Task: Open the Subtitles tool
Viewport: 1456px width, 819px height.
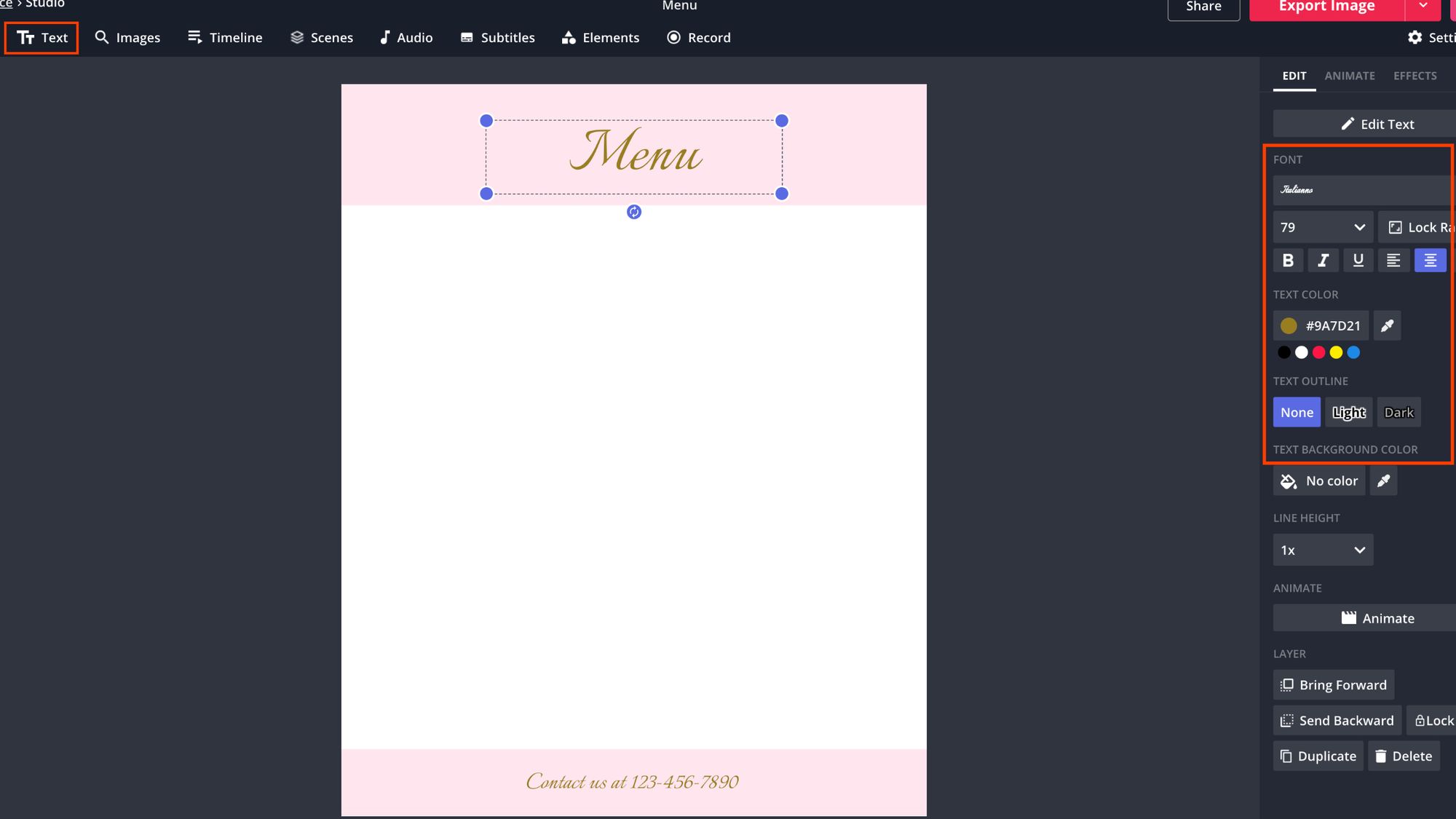Action: (498, 38)
